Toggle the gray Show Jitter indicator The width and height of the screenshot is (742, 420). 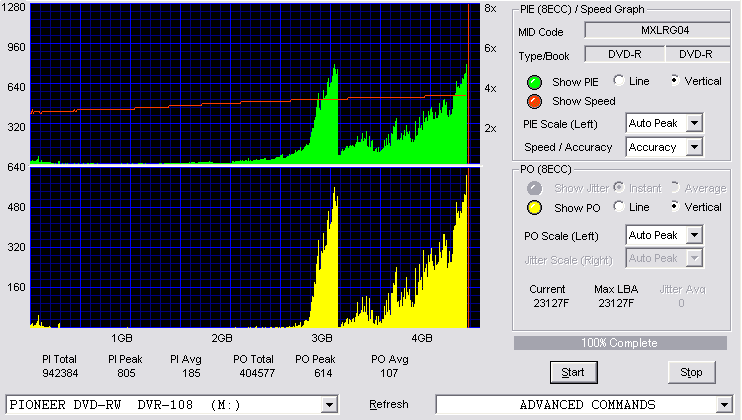click(534, 188)
